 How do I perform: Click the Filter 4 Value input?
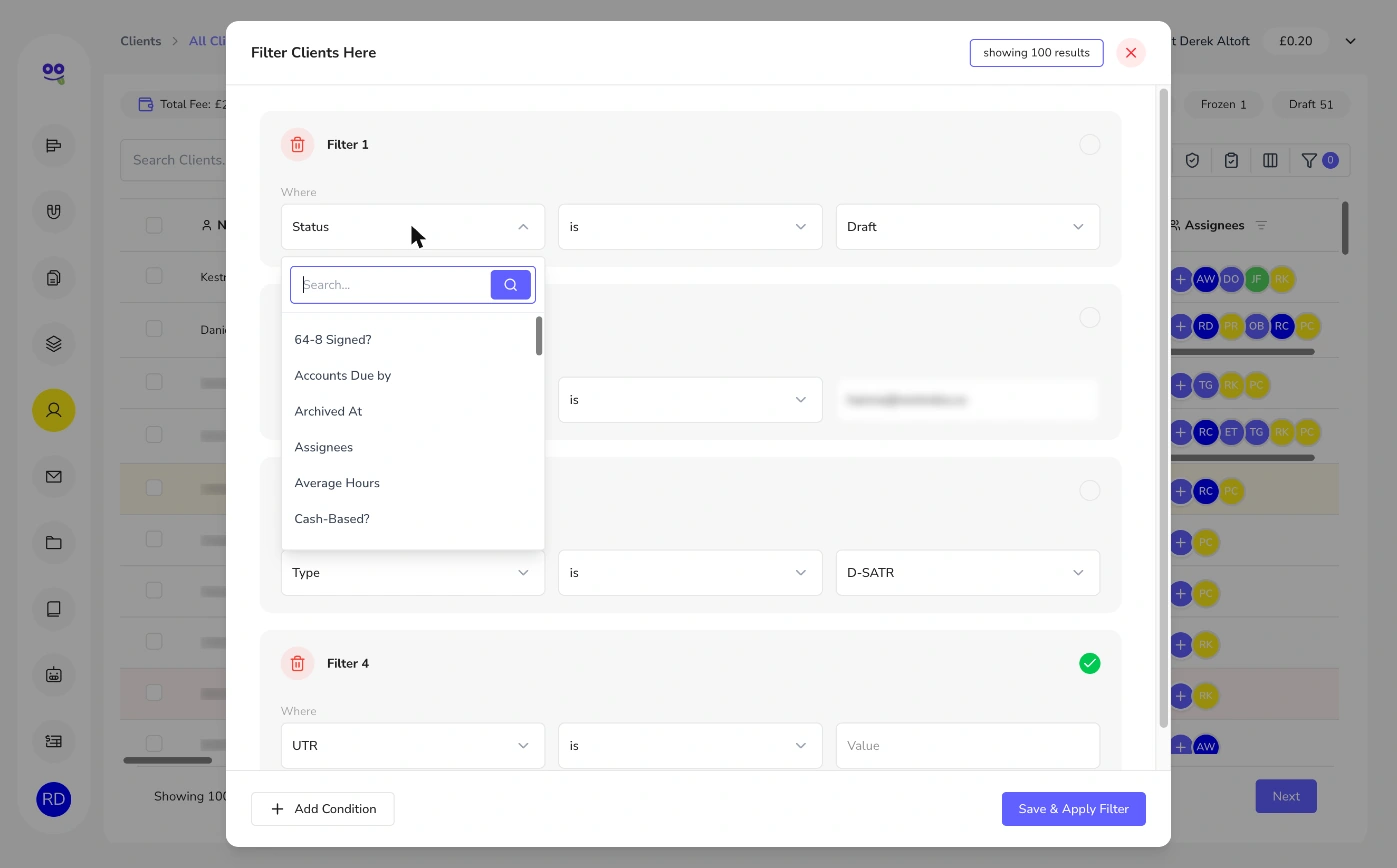[x=968, y=746]
